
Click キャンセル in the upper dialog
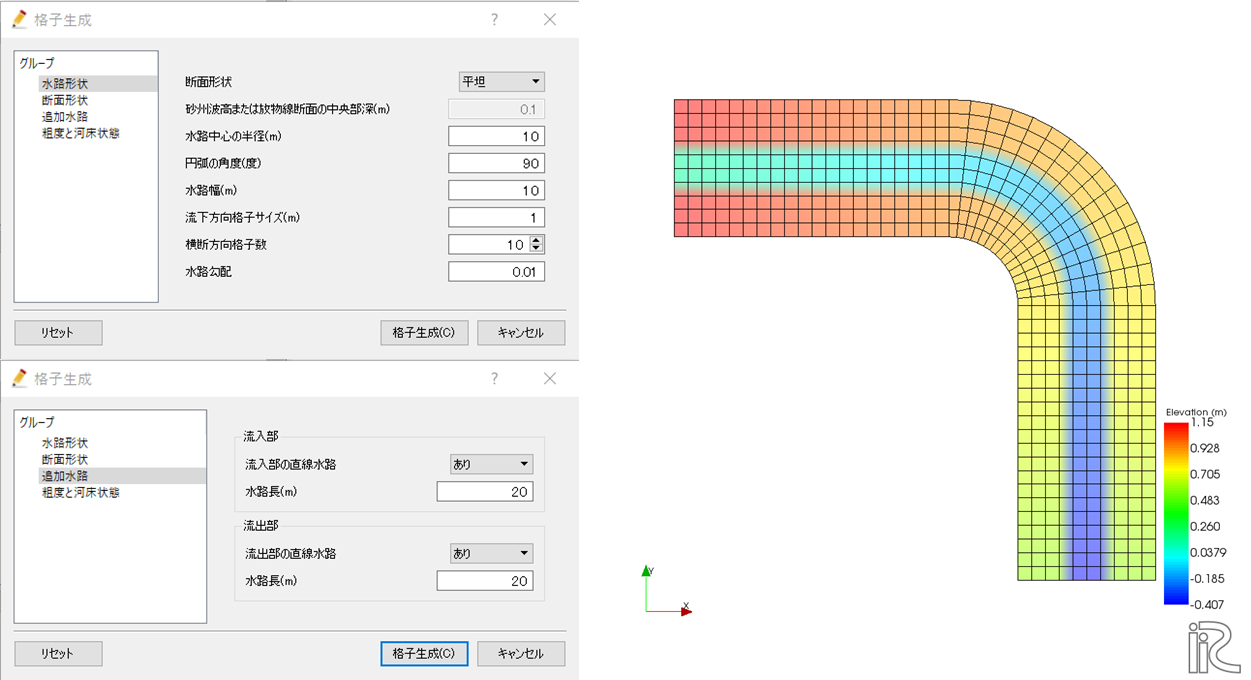pos(521,333)
